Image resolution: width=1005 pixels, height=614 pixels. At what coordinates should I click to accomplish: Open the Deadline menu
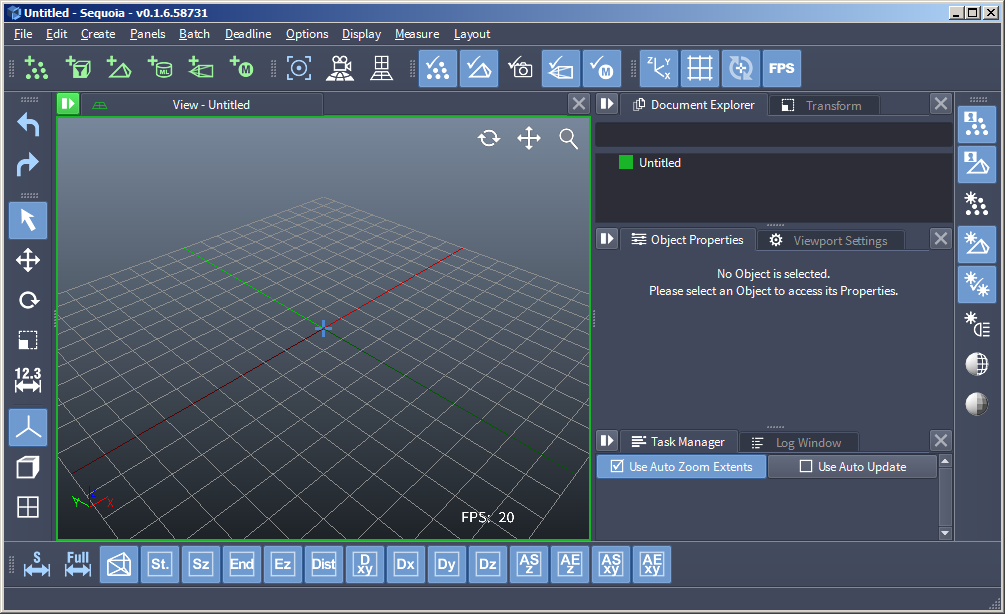coord(248,34)
